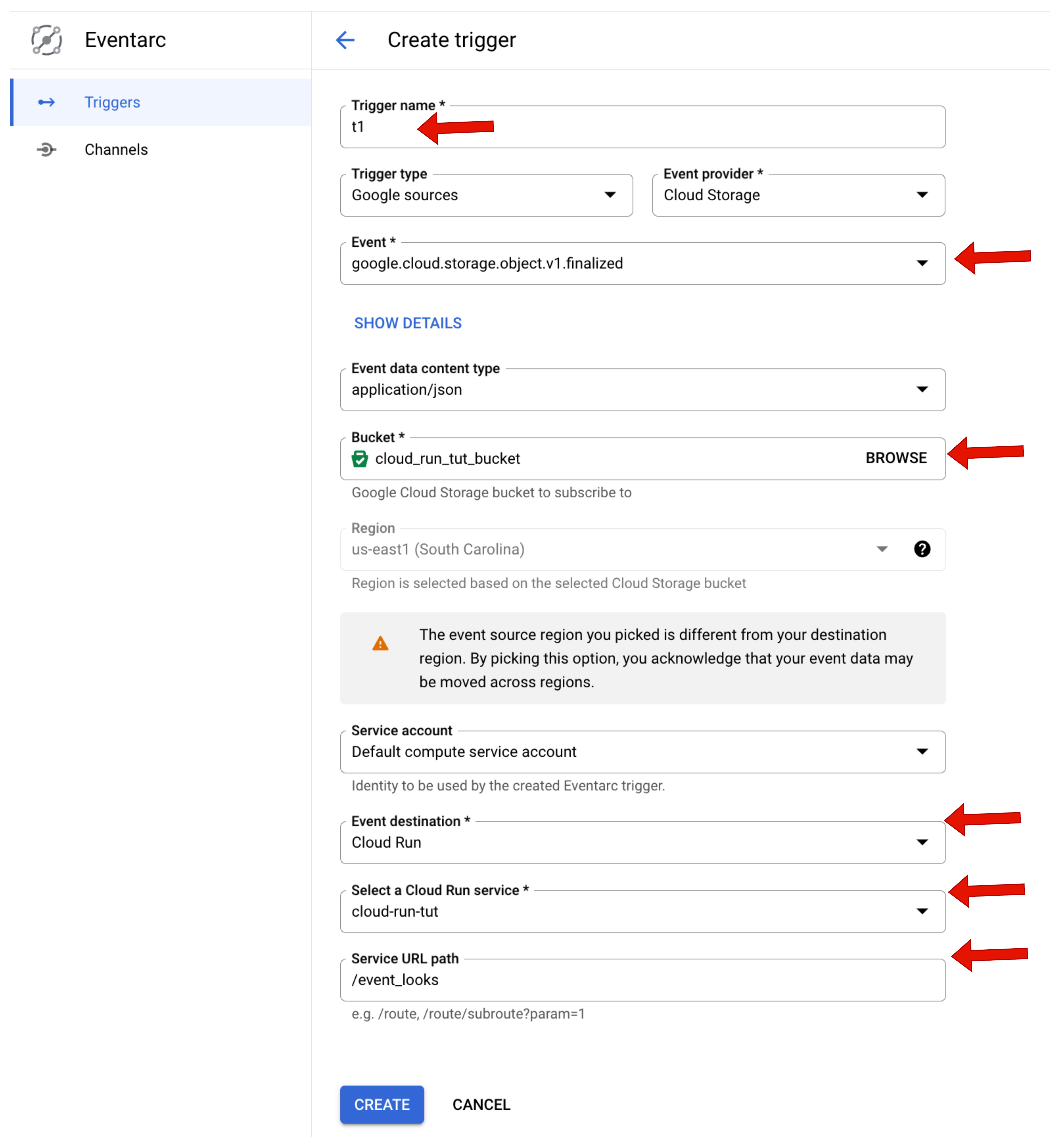This screenshot has height=1148, width=1061.
Task: Open the Region help question mark
Action: pyautogui.click(x=922, y=549)
